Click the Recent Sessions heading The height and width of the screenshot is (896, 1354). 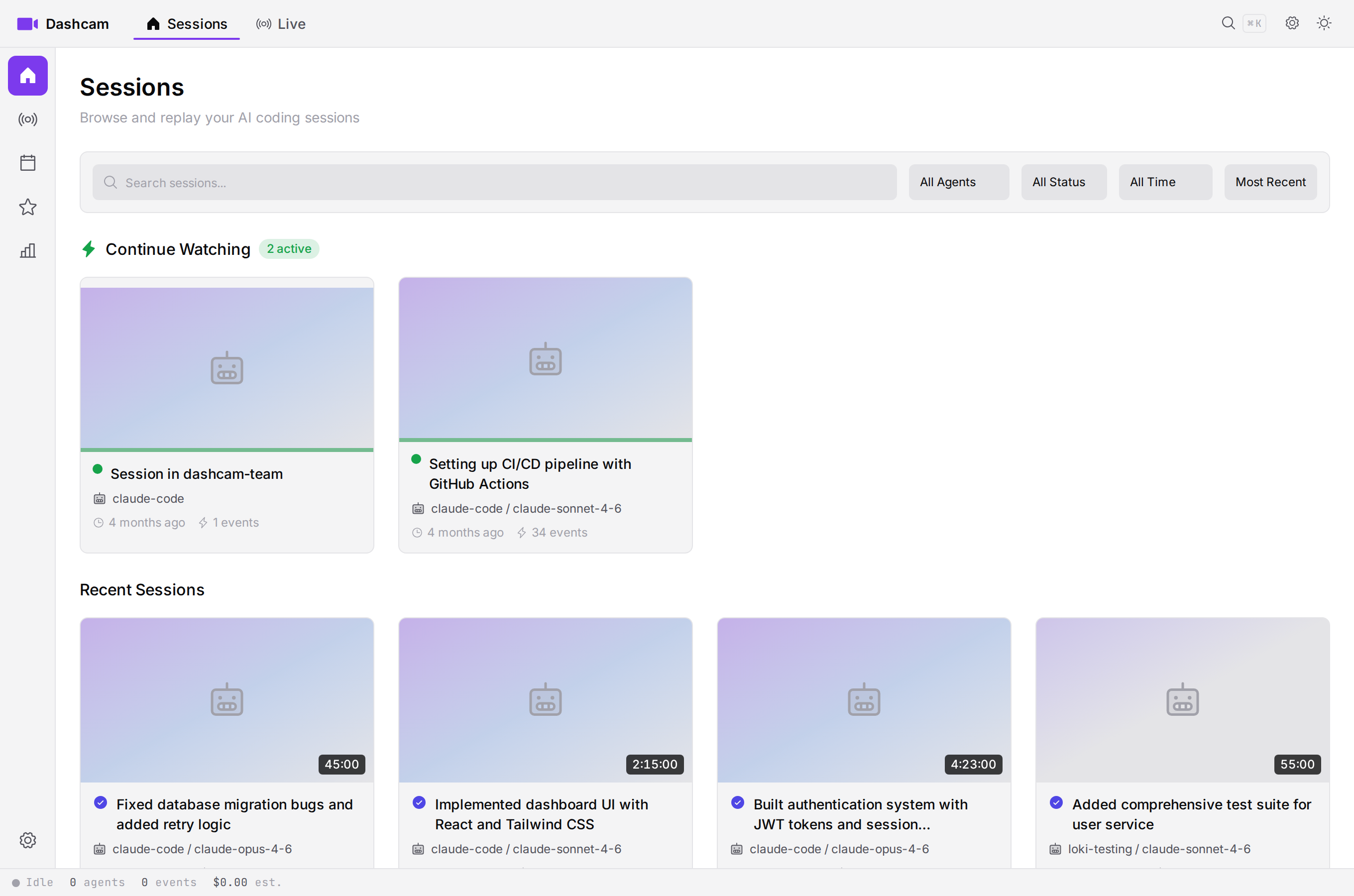click(142, 590)
